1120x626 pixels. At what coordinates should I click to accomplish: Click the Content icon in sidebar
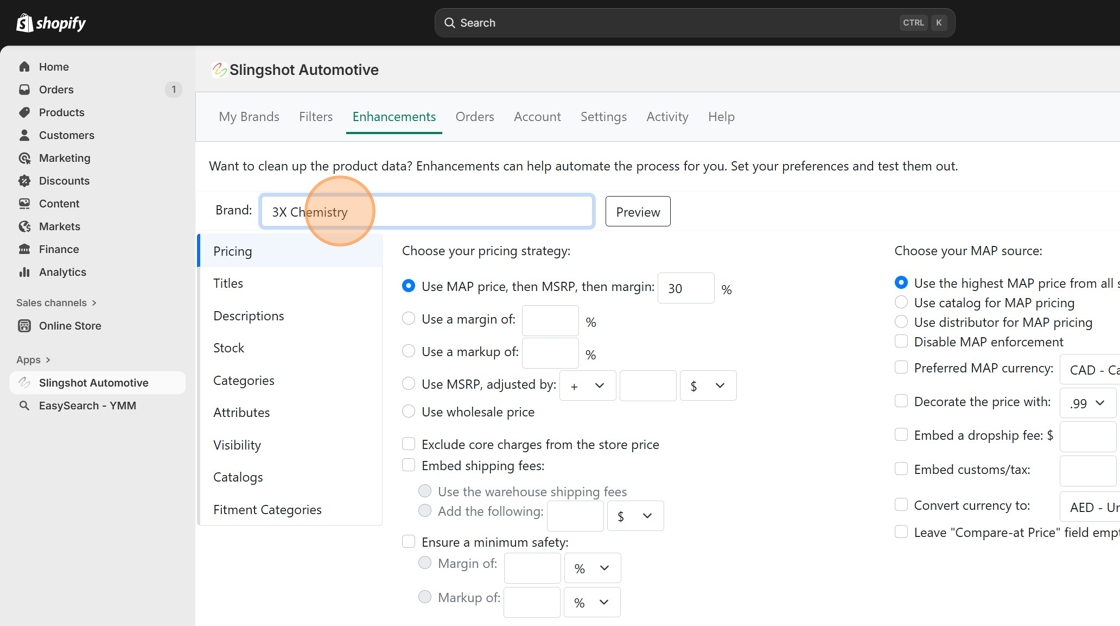coord(24,204)
